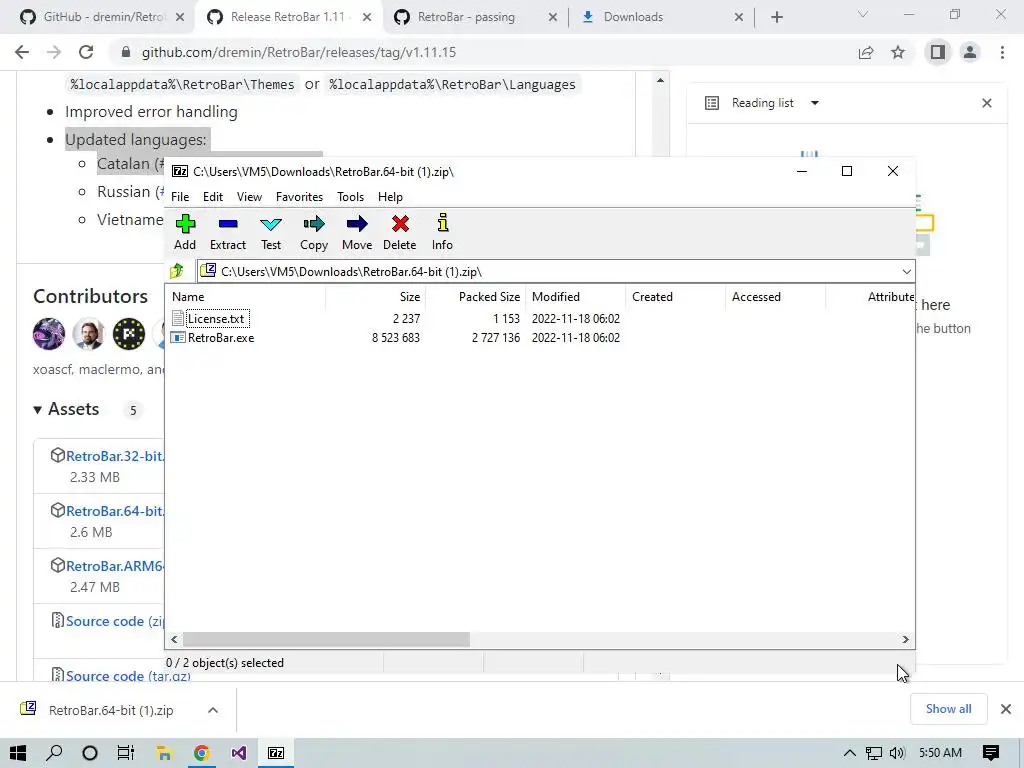Viewport: 1024px width, 768px height.
Task: Click the volume speaker tray icon
Action: [897, 753]
